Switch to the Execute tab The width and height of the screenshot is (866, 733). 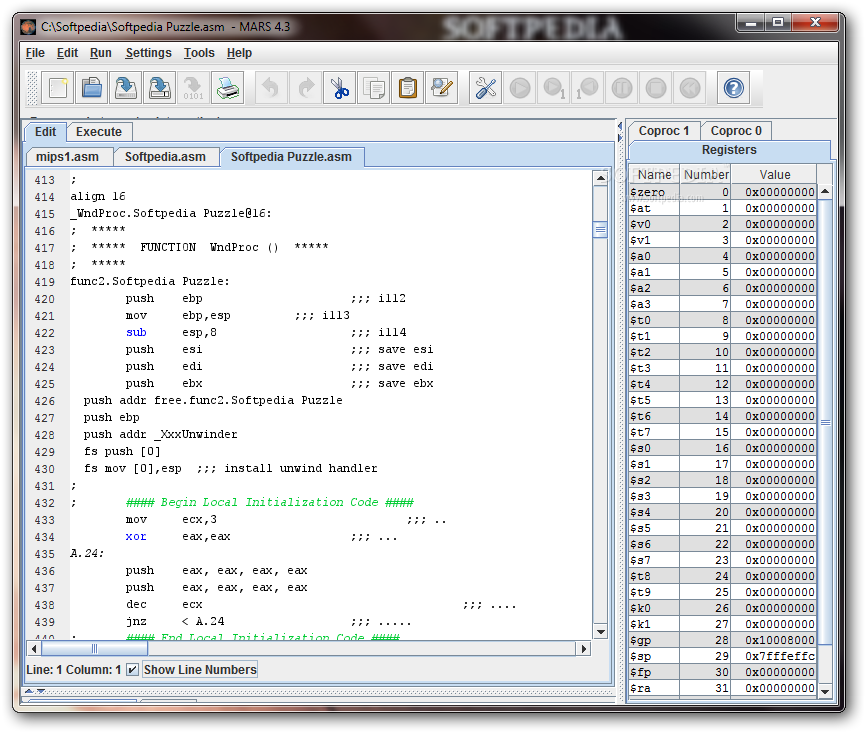point(99,132)
